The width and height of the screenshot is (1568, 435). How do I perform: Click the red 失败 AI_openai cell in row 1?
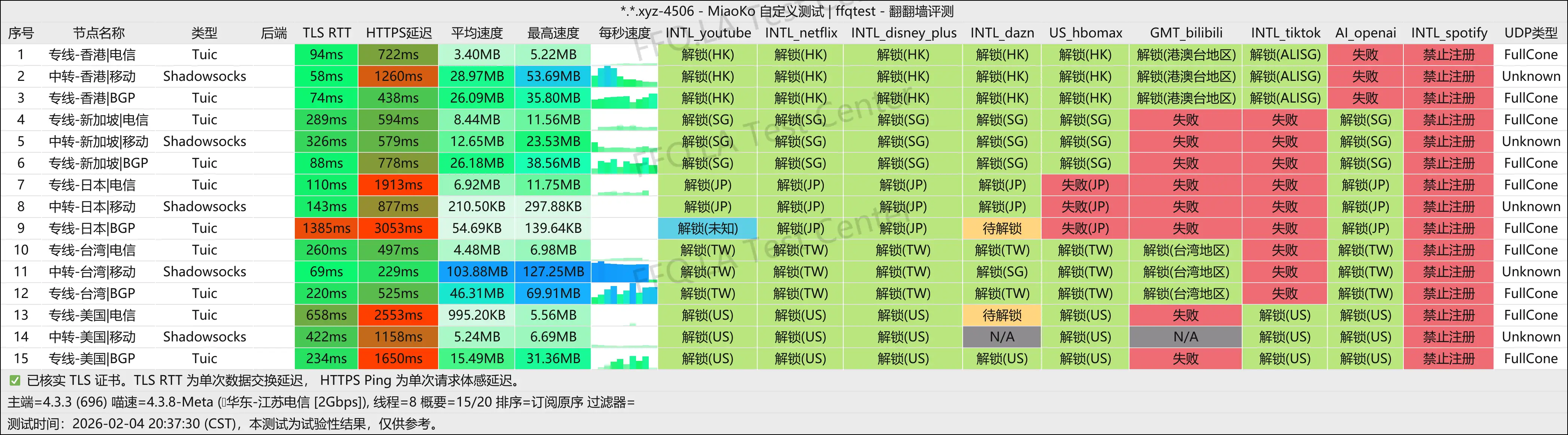click(x=1365, y=54)
